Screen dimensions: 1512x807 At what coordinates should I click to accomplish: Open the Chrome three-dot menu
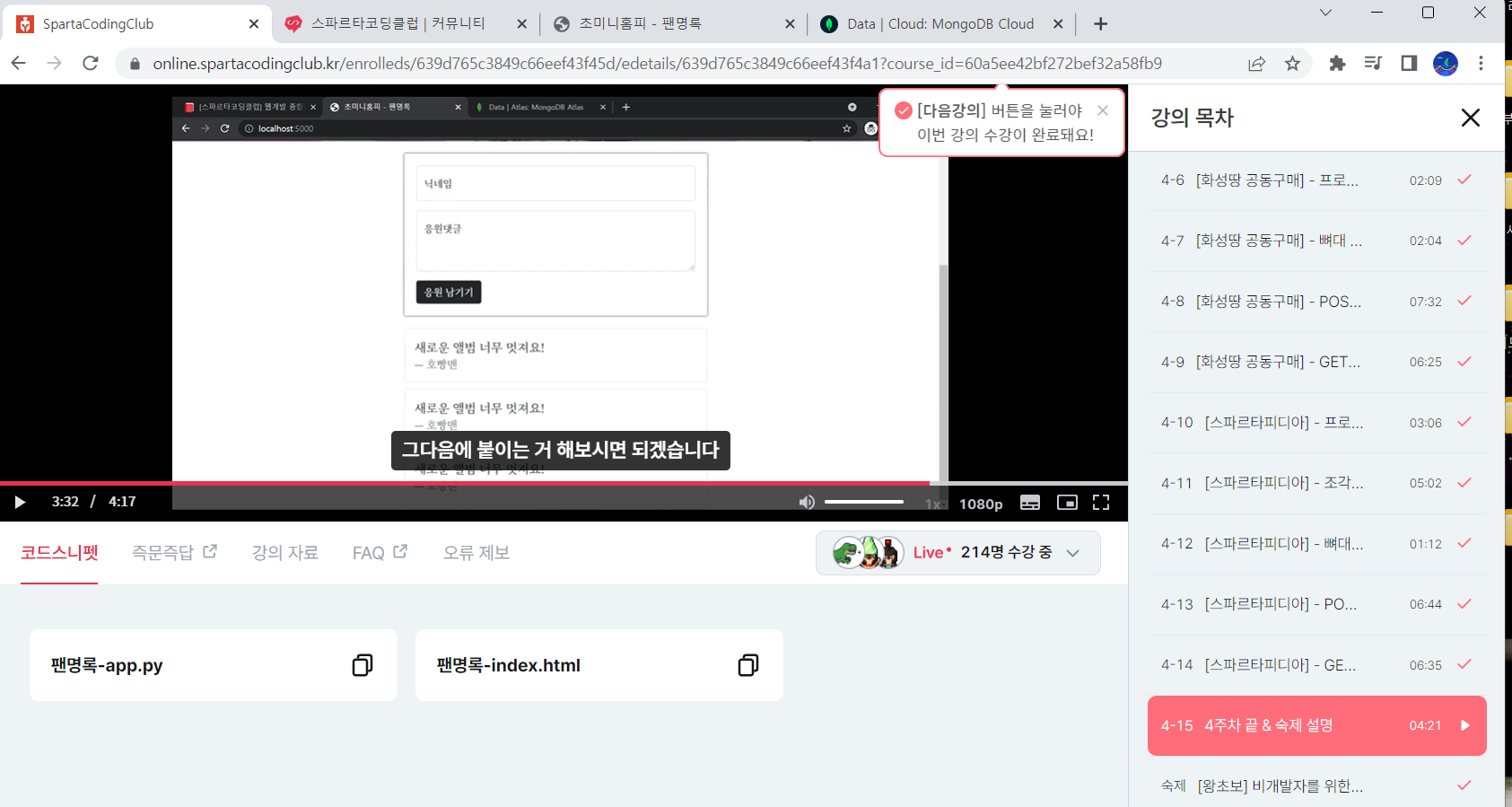pos(1481,63)
